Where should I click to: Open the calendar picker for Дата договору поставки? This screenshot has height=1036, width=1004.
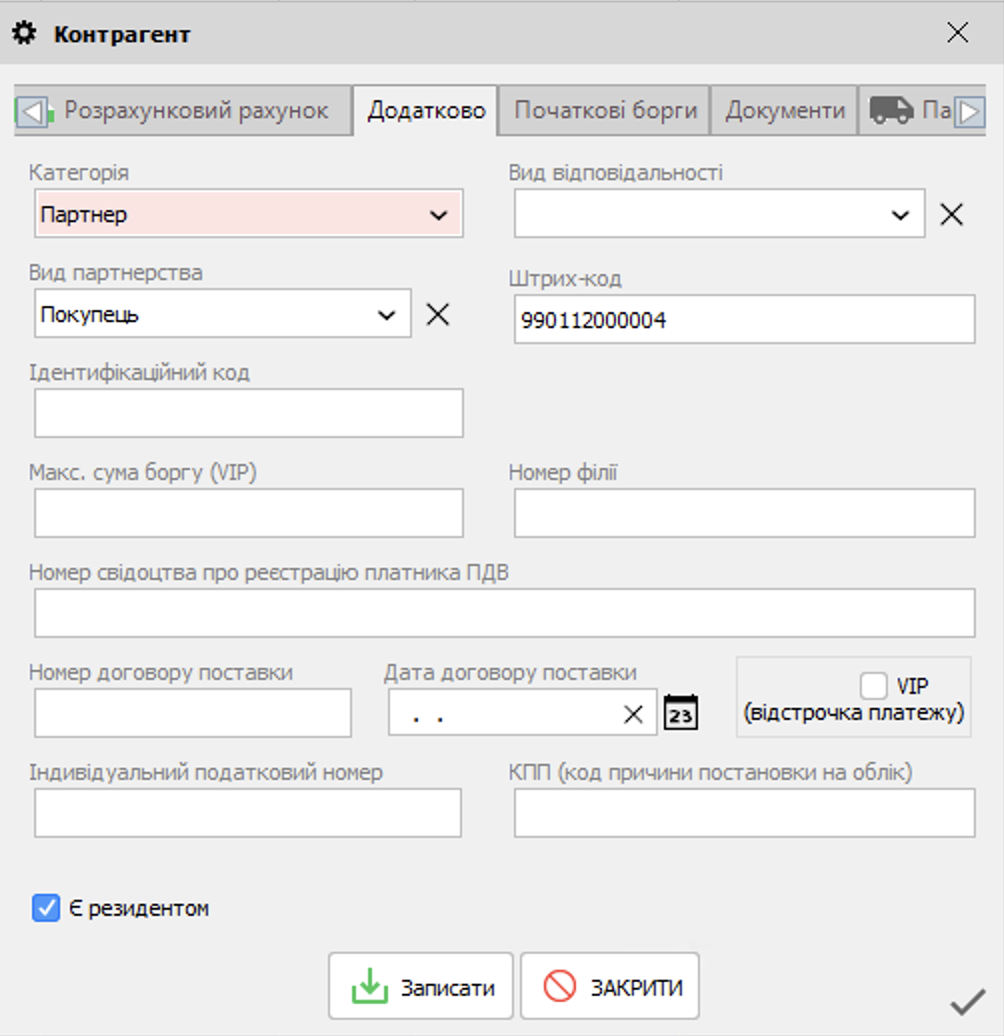point(681,714)
